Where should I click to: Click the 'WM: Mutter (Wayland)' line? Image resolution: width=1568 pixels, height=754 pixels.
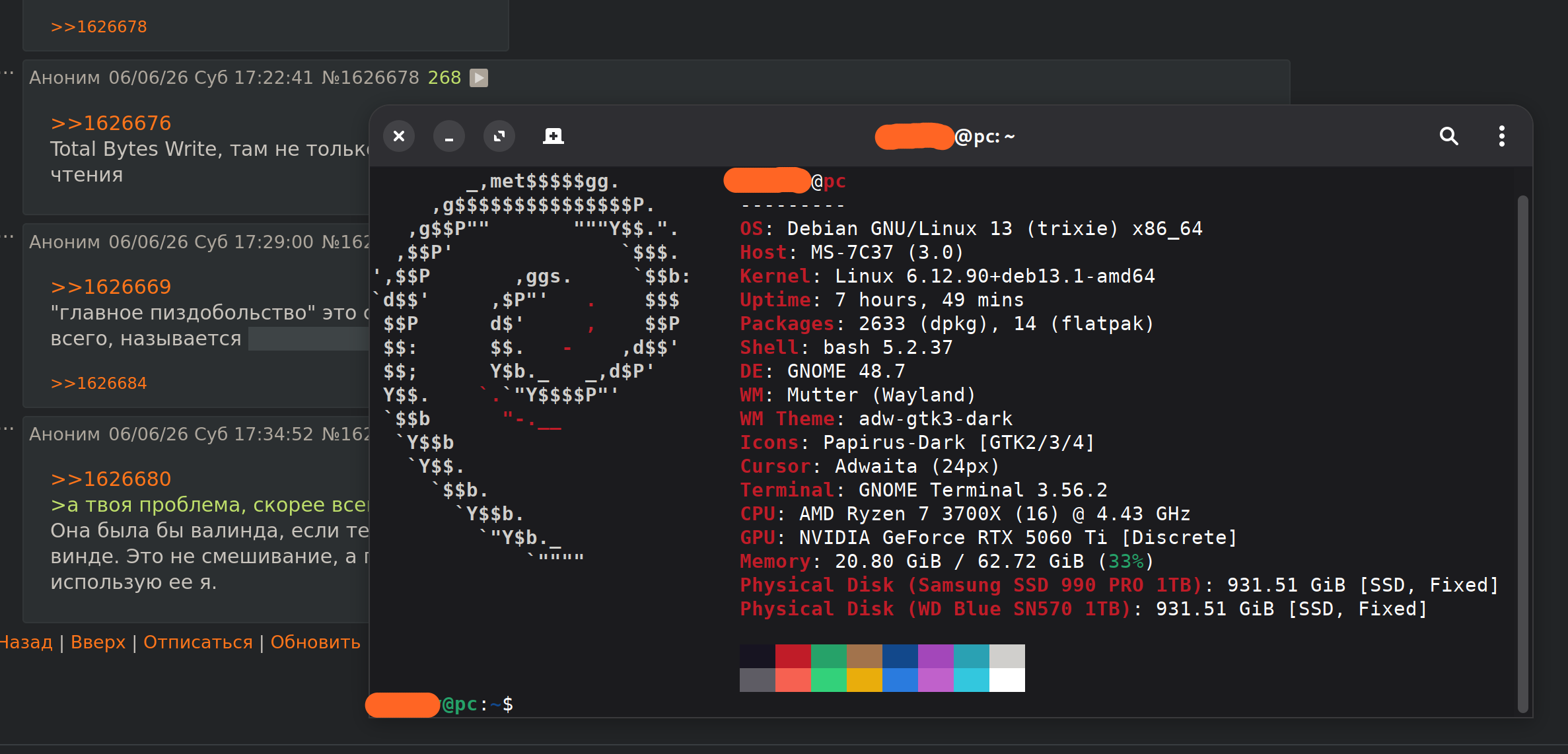pyautogui.click(x=857, y=395)
